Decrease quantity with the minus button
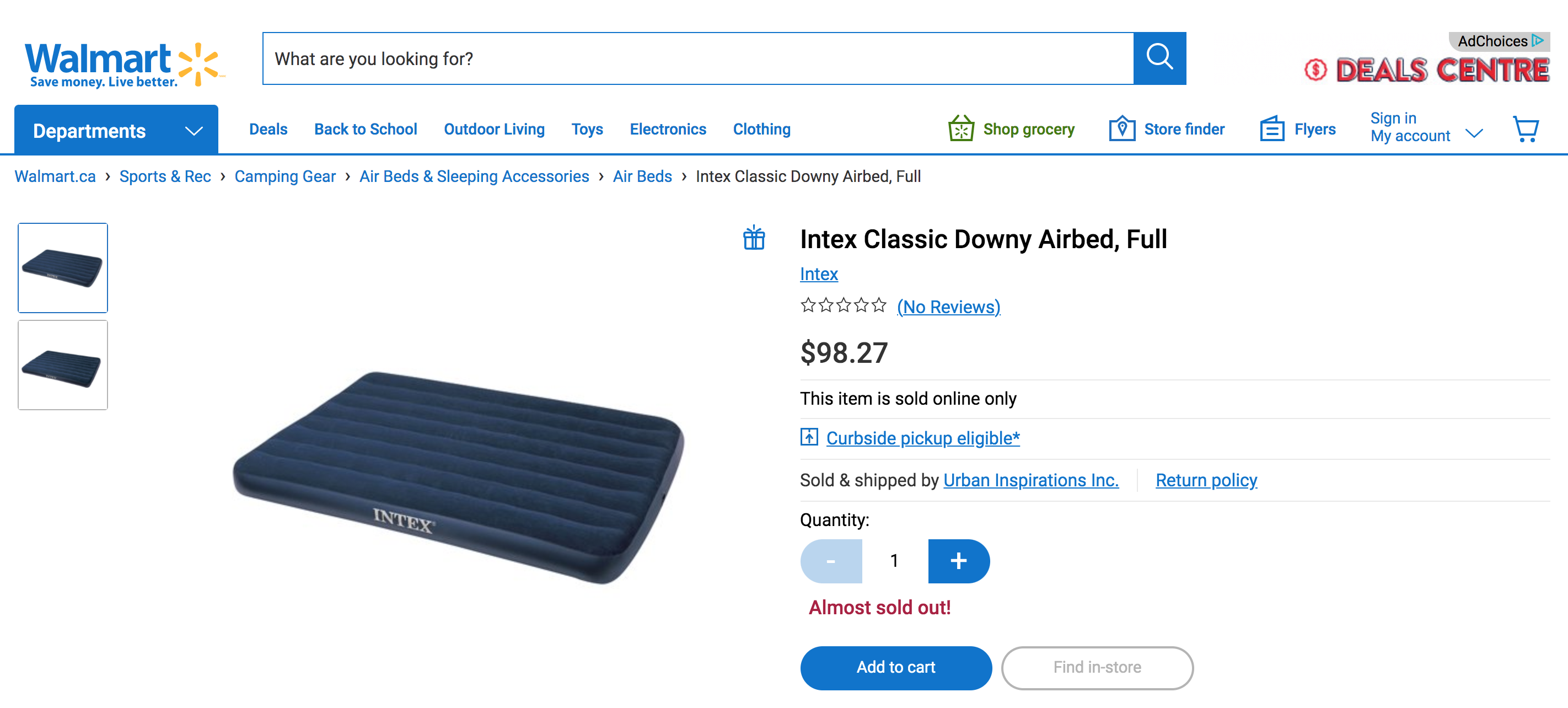 [831, 561]
